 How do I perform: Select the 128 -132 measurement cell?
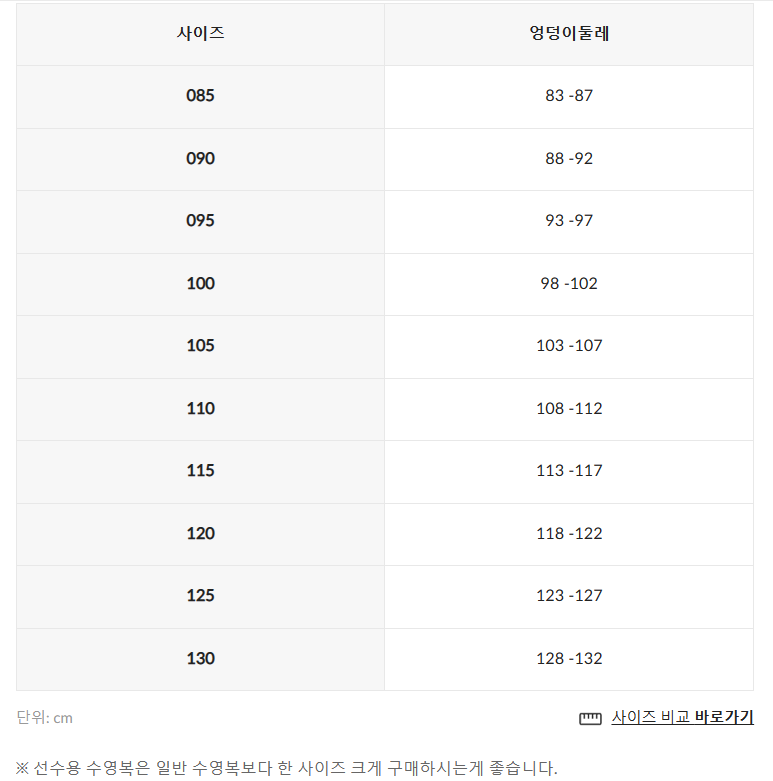click(x=569, y=659)
